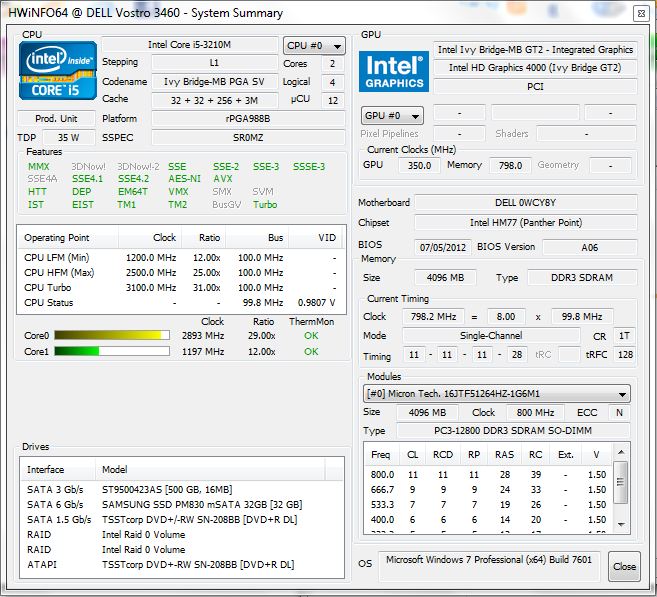Screen dimensions: 657x597
Task: Click the timings table scrollbar thumb
Action: click(621, 482)
